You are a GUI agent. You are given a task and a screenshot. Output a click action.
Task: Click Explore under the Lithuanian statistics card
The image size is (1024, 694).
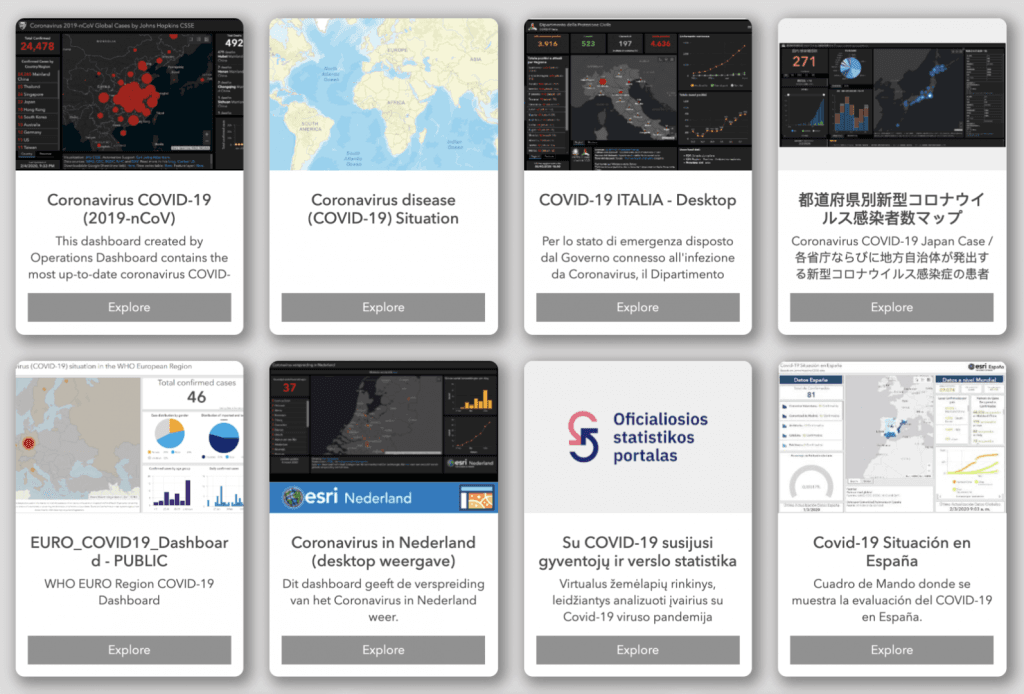pos(637,650)
